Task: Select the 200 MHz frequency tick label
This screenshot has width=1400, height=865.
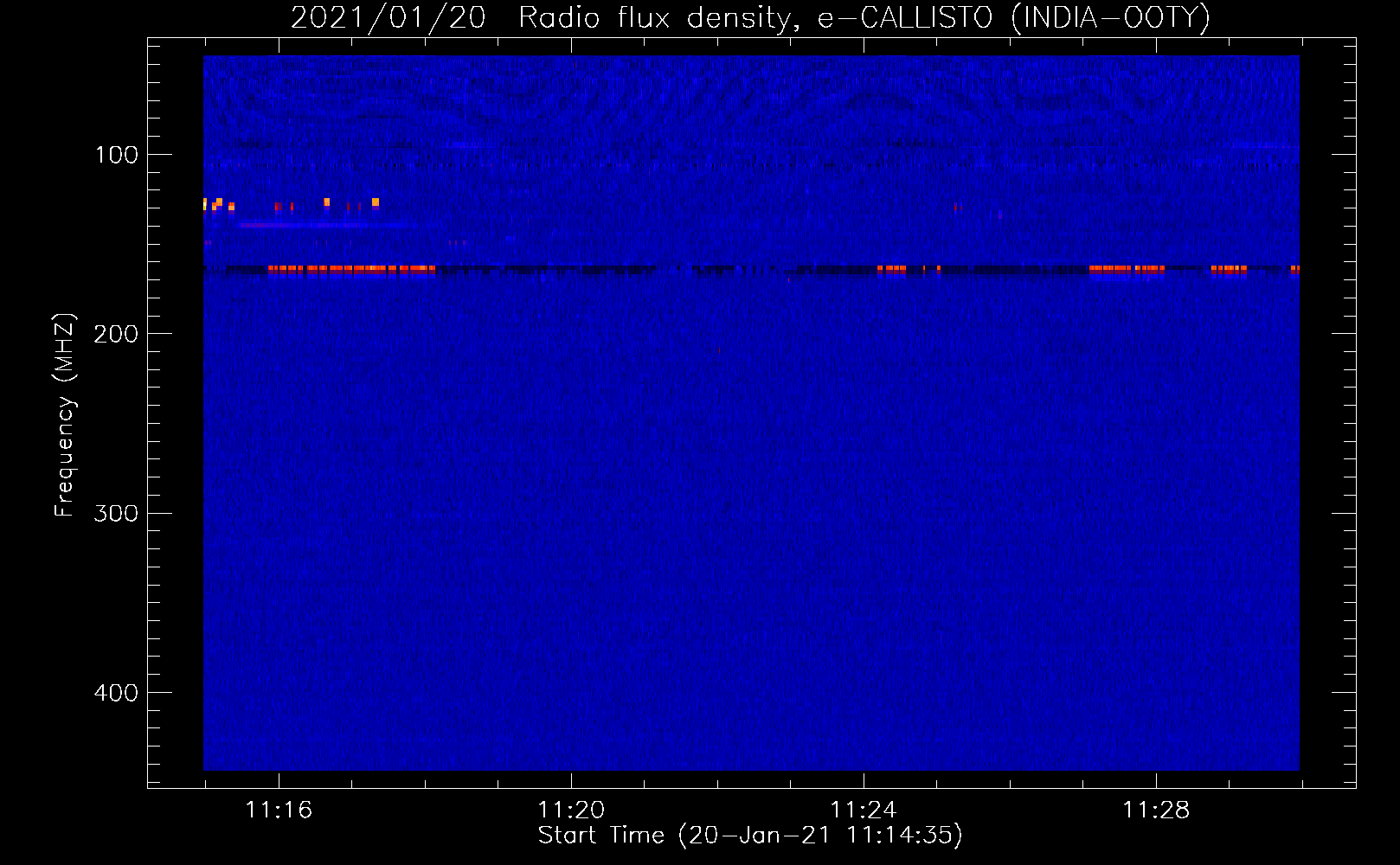Action: pos(116,334)
